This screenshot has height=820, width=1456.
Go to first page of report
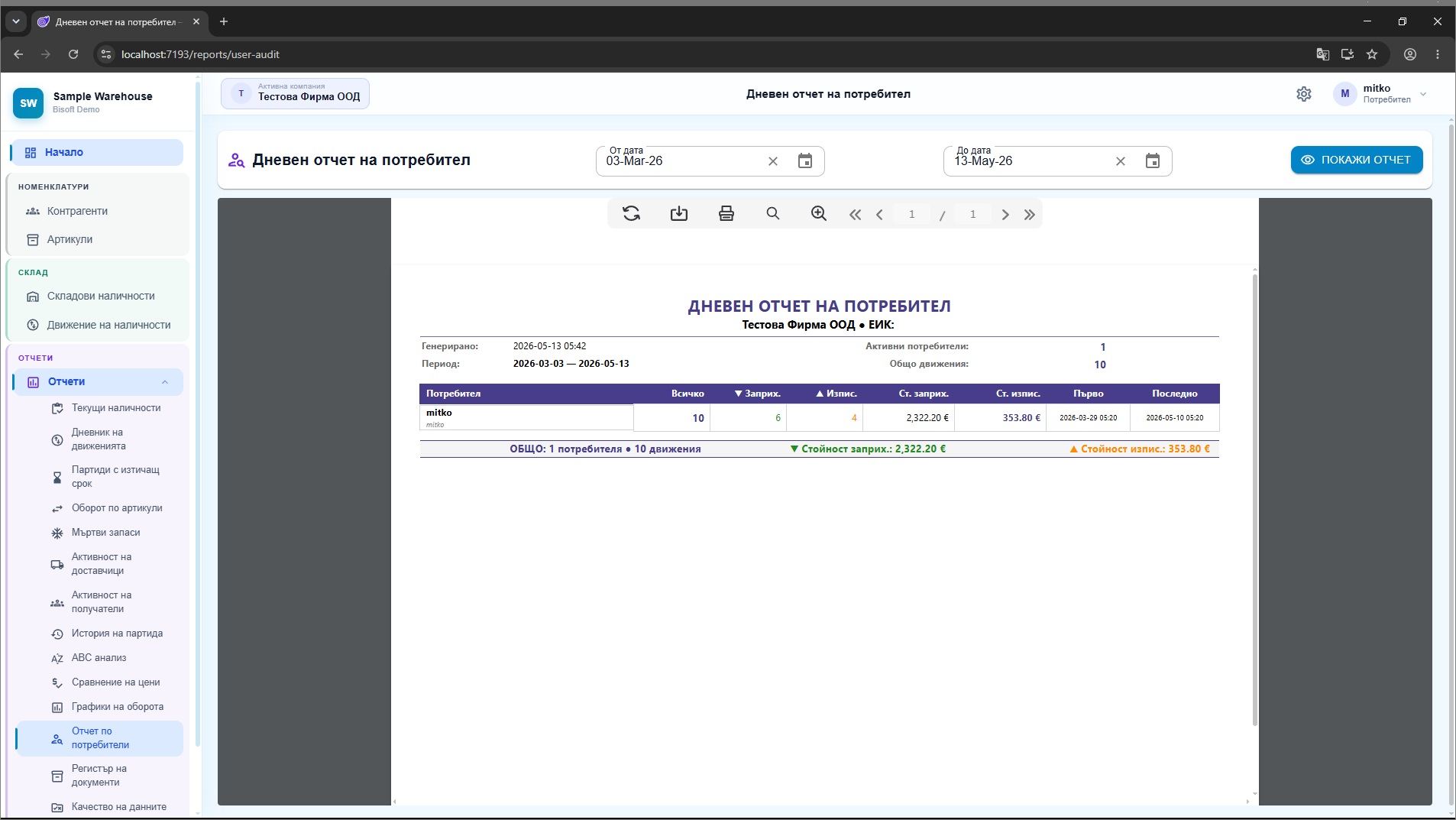[x=856, y=215]
